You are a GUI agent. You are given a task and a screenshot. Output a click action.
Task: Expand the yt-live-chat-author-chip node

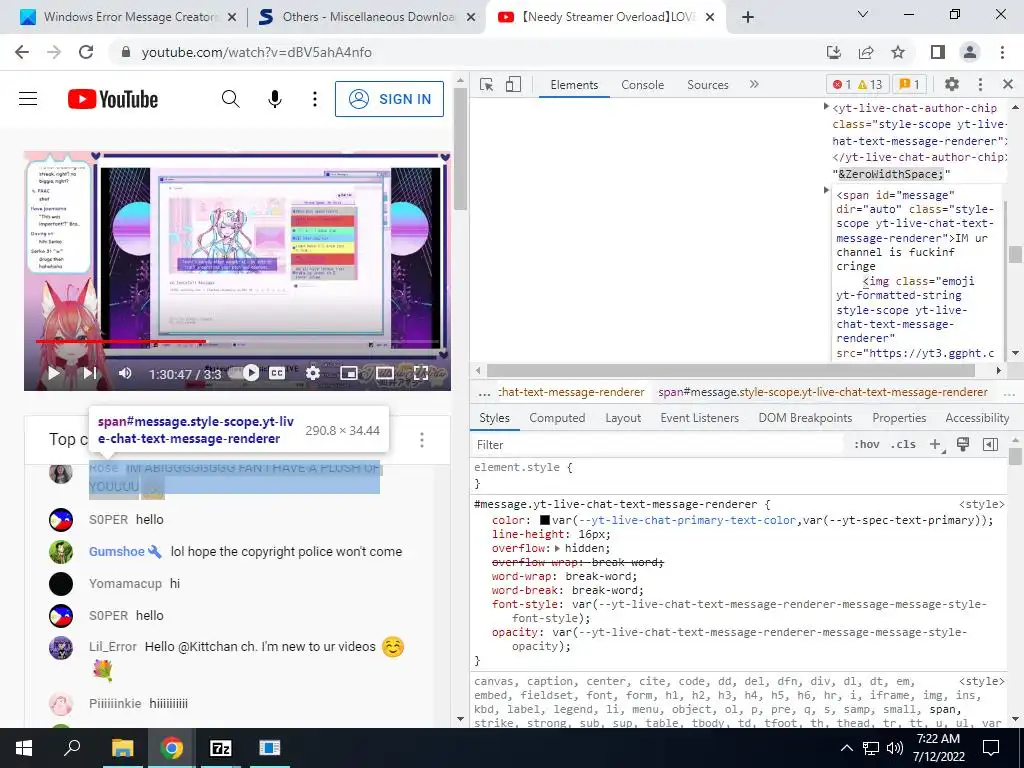point(826,106)
